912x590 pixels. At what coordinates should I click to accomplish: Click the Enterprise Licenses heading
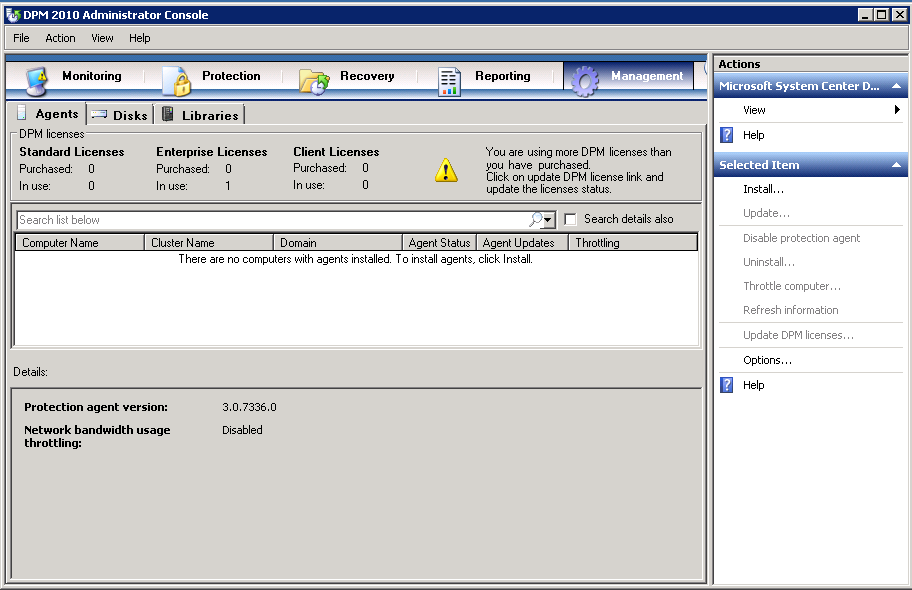[212, 152]
